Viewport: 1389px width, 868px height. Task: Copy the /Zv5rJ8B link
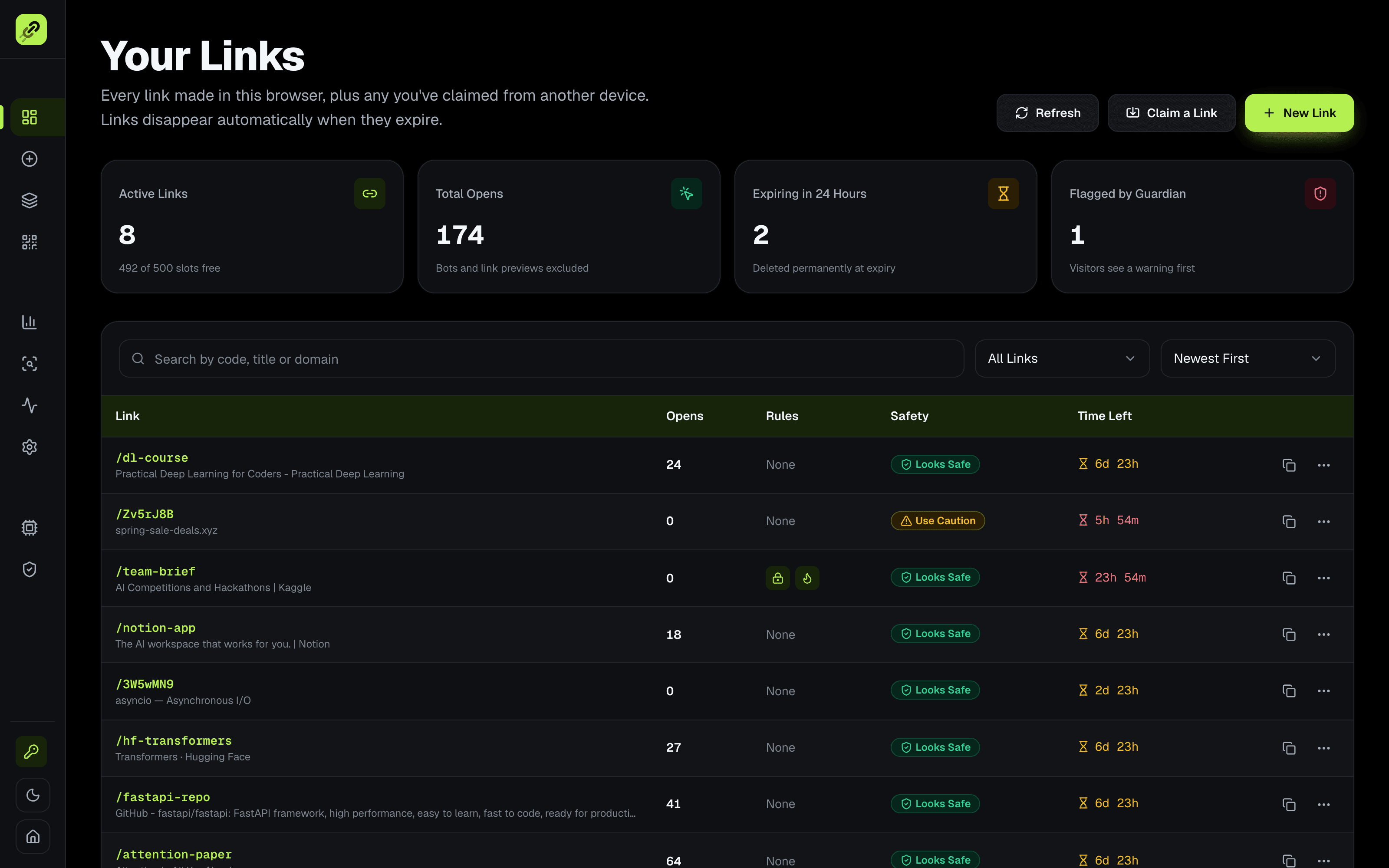[x=1289, y=521]
